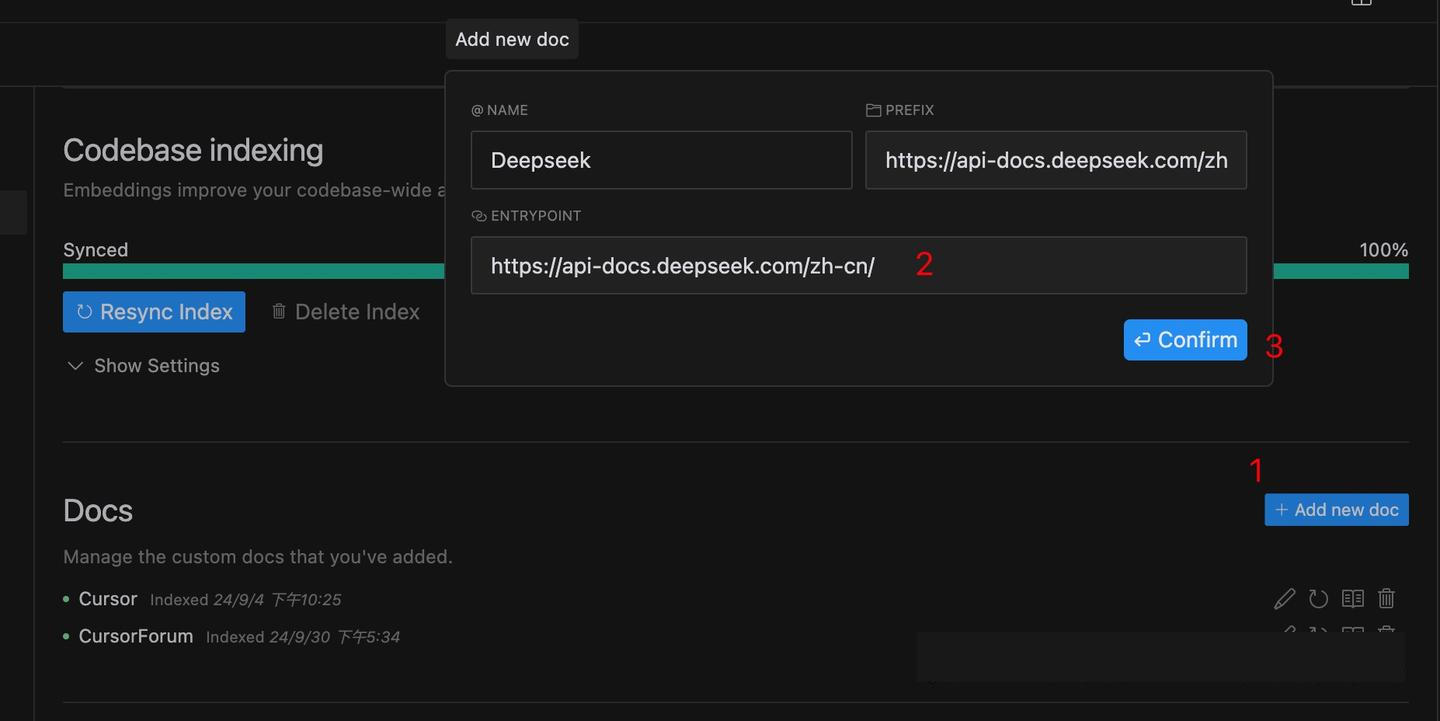Click inside the ENTRYPOINT URL field
This screenshot has height=721, width=1440.
[x=858, y=266]
